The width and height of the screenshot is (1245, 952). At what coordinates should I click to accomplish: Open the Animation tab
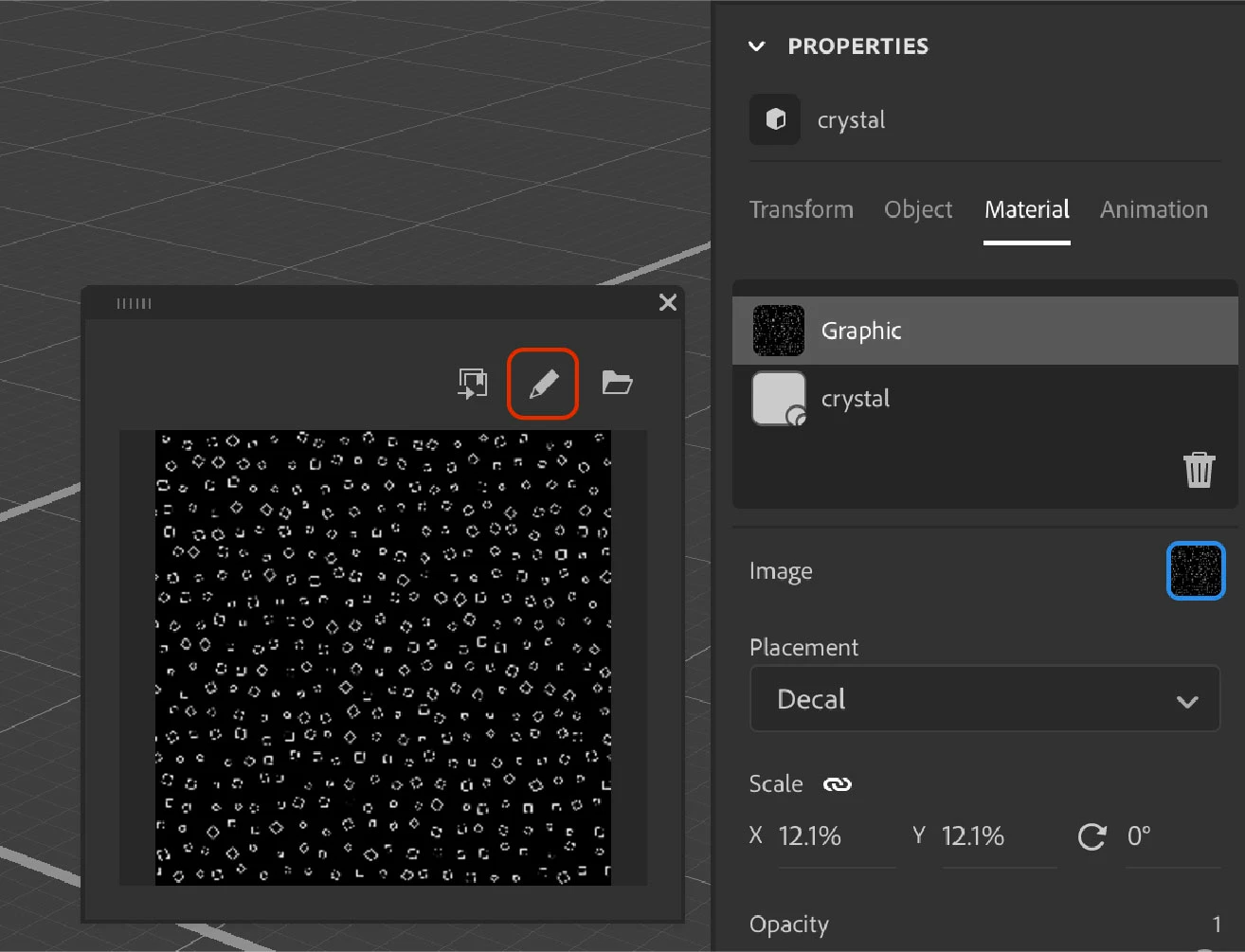1154,209
